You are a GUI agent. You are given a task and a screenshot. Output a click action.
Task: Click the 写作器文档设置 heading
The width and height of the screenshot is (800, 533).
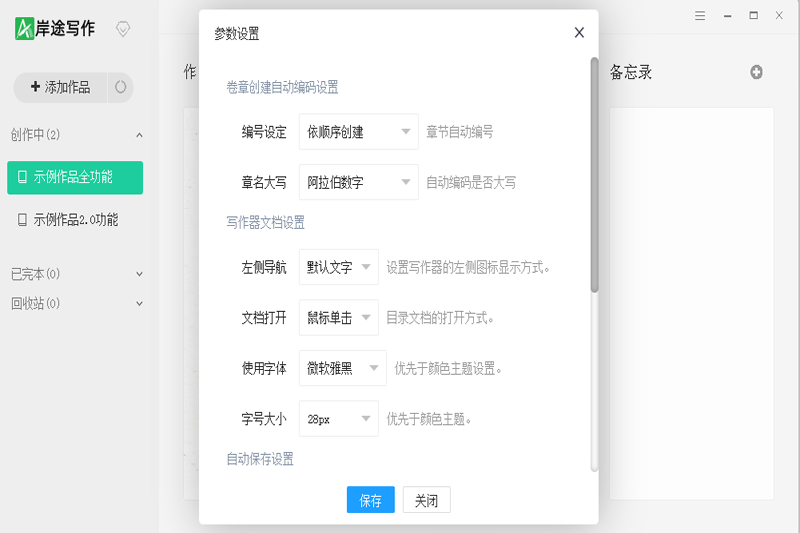pos(265,222)
